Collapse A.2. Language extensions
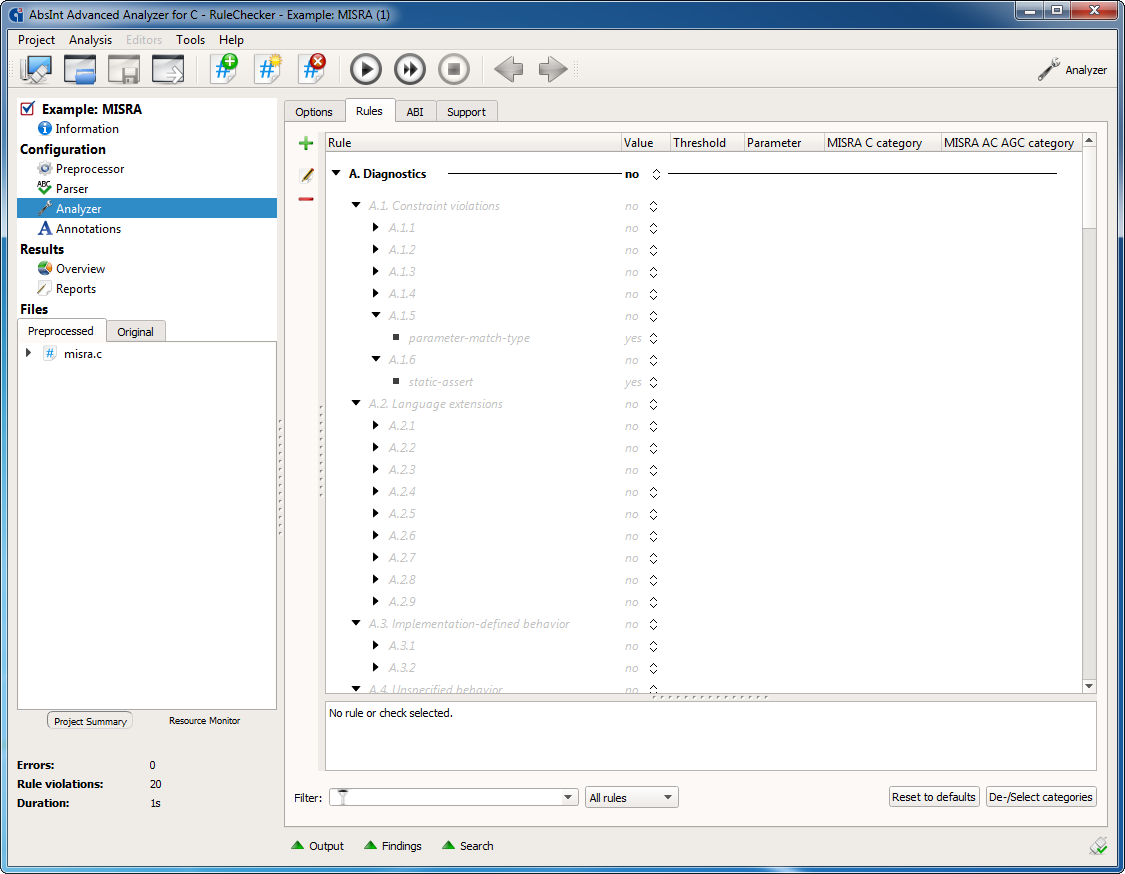 (x=356, y=403)
